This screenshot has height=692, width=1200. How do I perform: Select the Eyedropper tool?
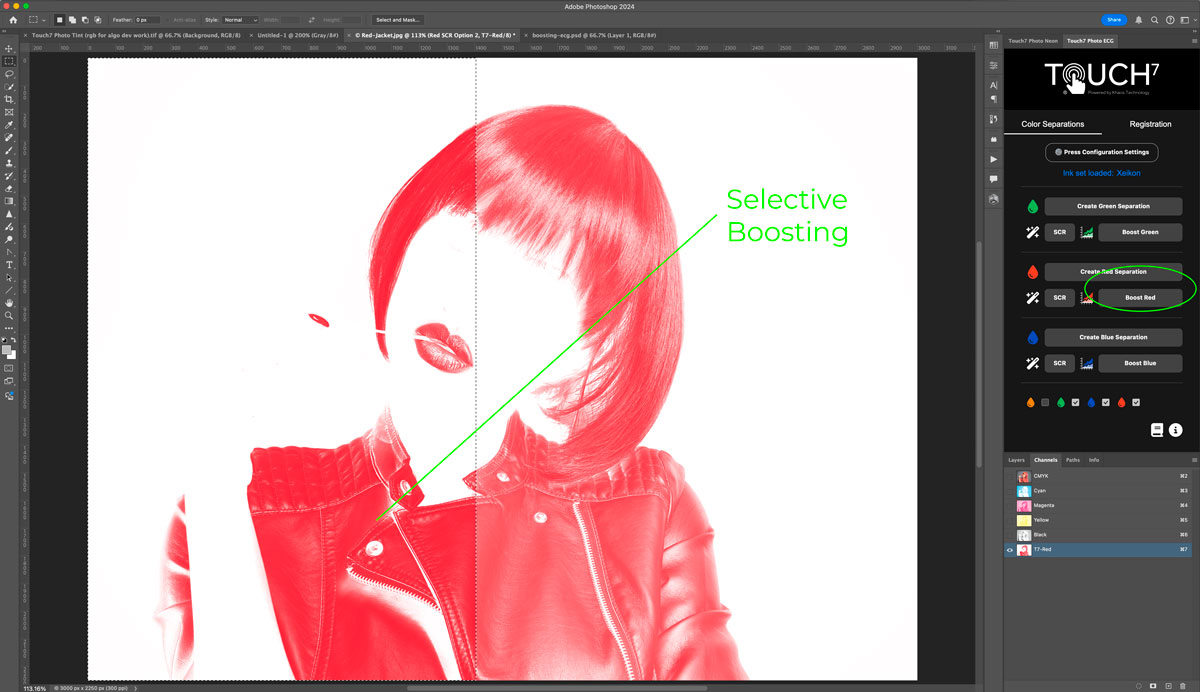click(9, 125)
